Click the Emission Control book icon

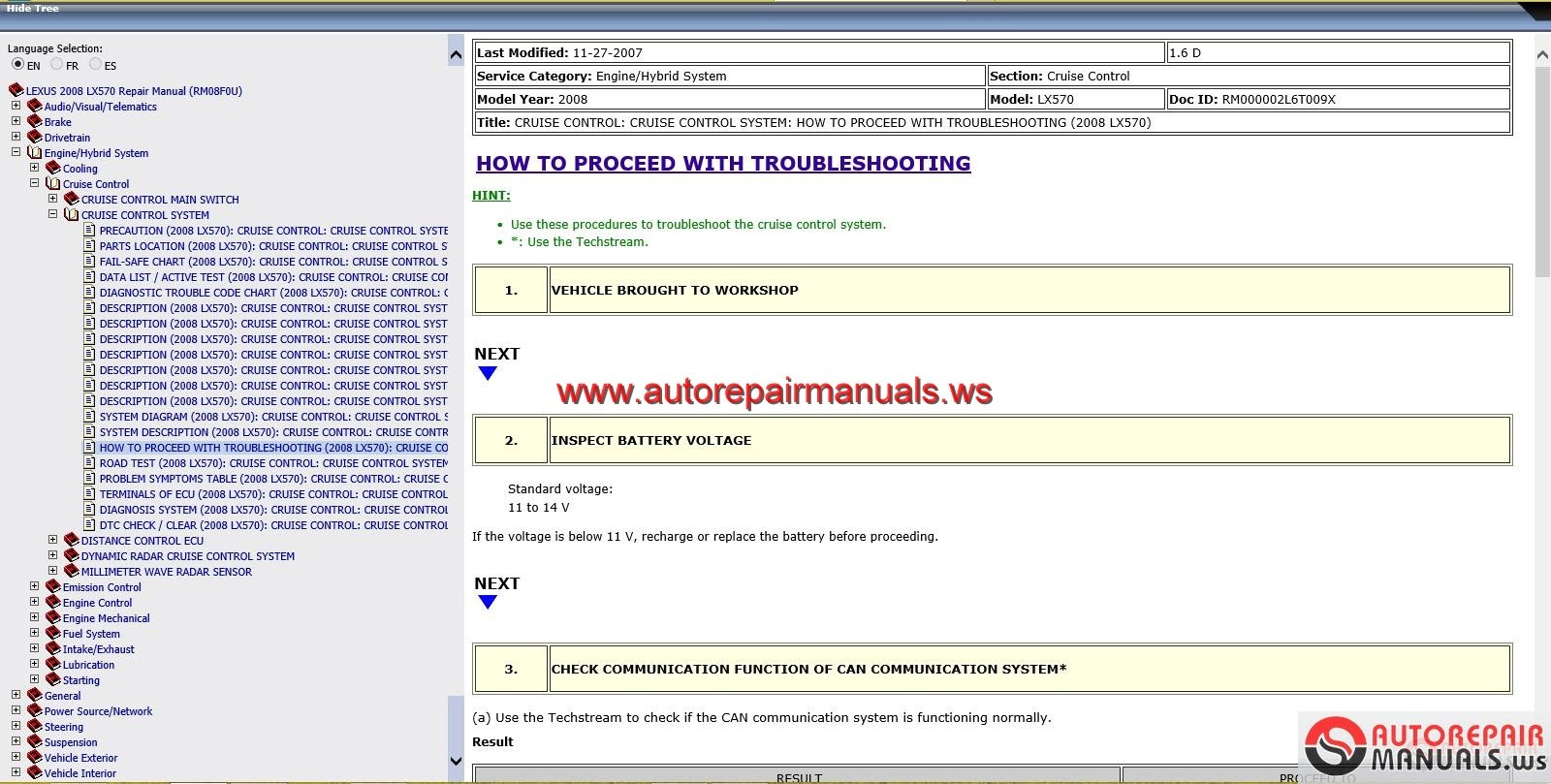click(x=53, y=586)
